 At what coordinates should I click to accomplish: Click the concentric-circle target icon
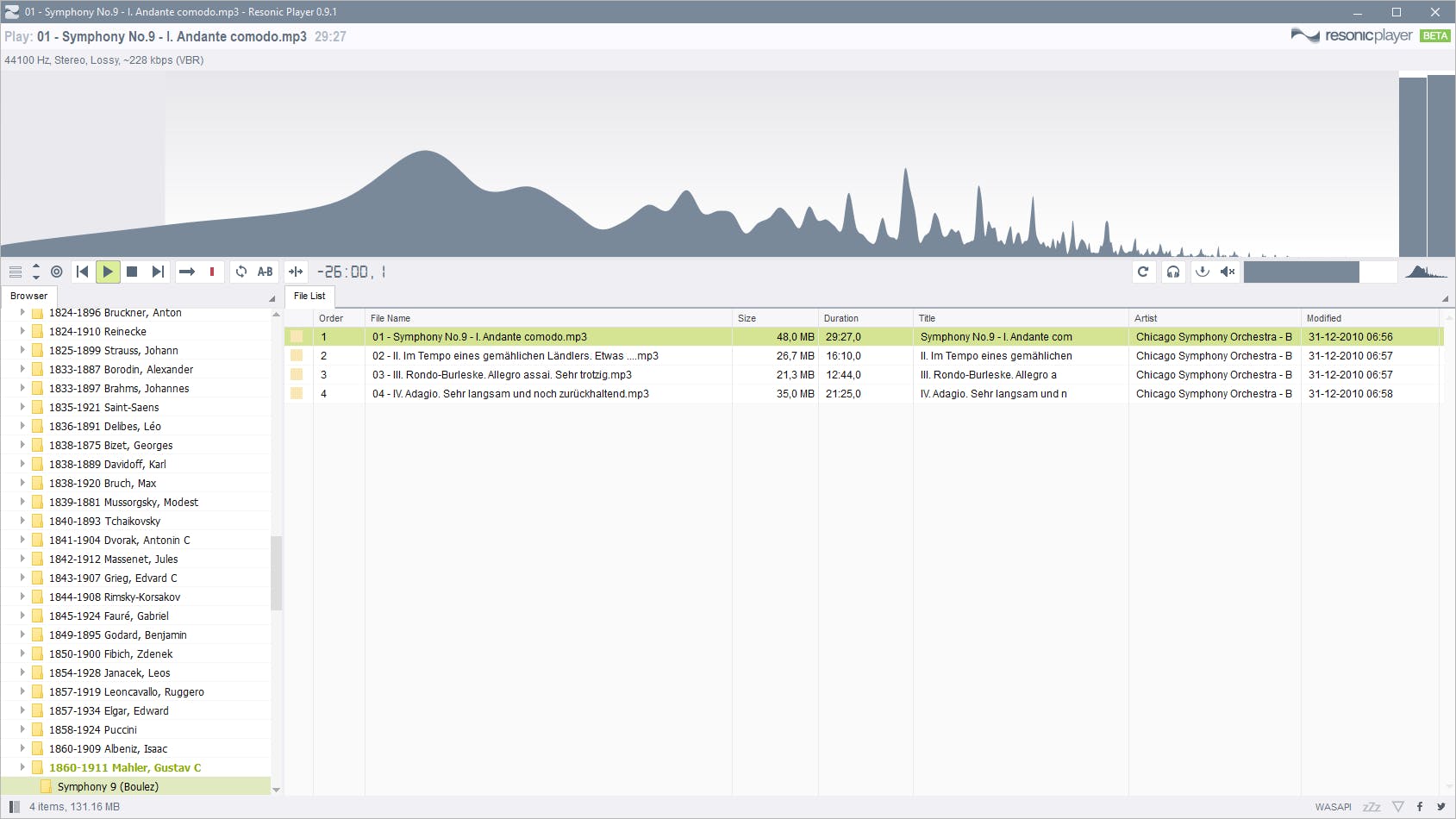[57, 272]
